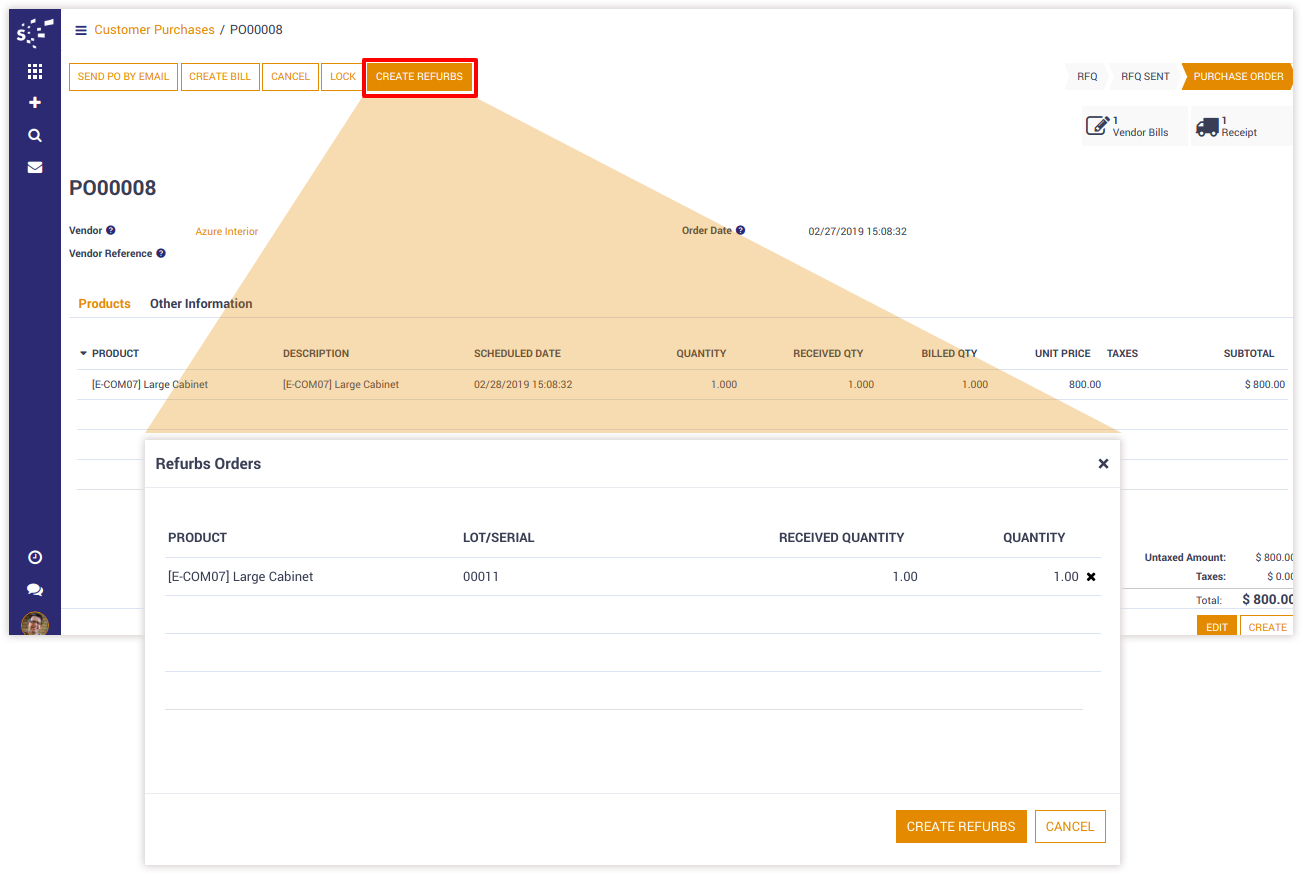Open Customer Purchases breadcrumb link
The image size is (1302, 874).
pos(154,30)
